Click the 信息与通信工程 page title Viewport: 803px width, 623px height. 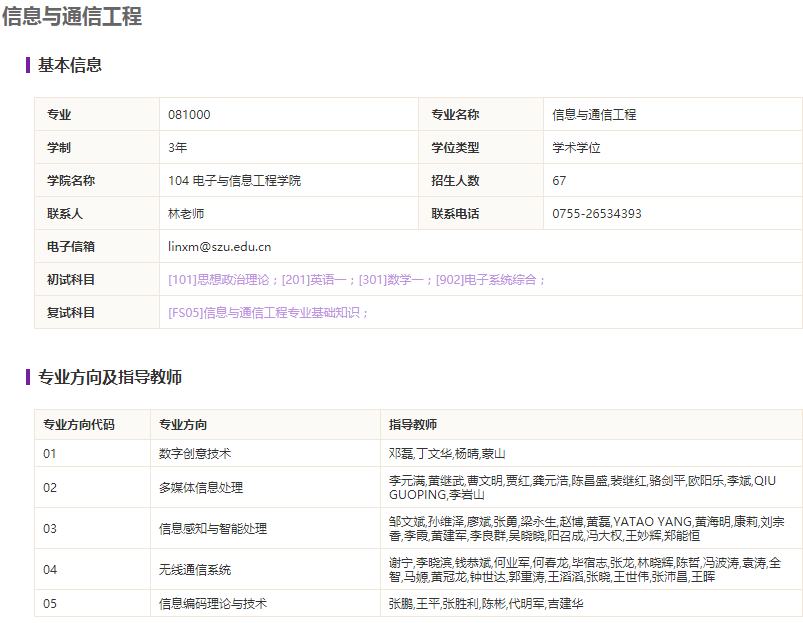pos(72,16)
